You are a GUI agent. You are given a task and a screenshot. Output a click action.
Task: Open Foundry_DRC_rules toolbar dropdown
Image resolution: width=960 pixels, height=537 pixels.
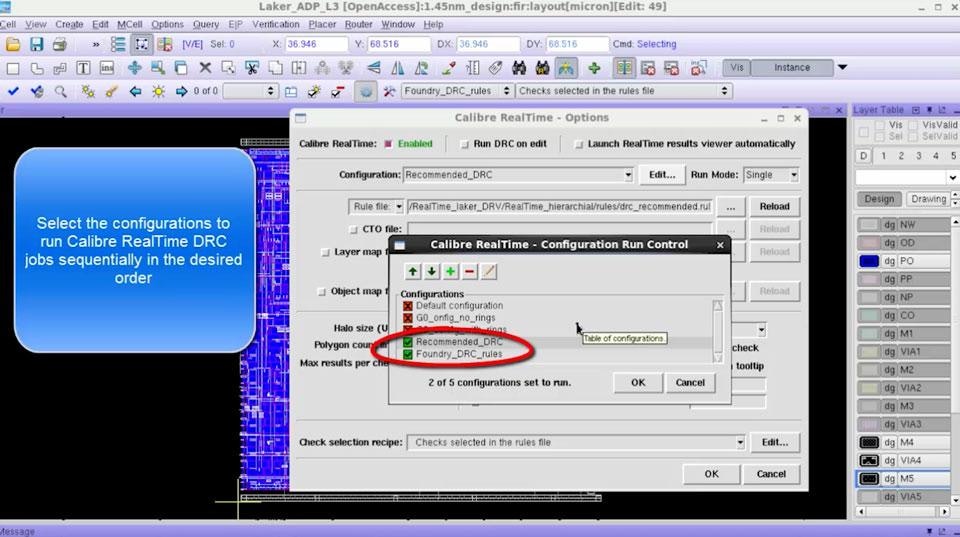tap(457, 91)
